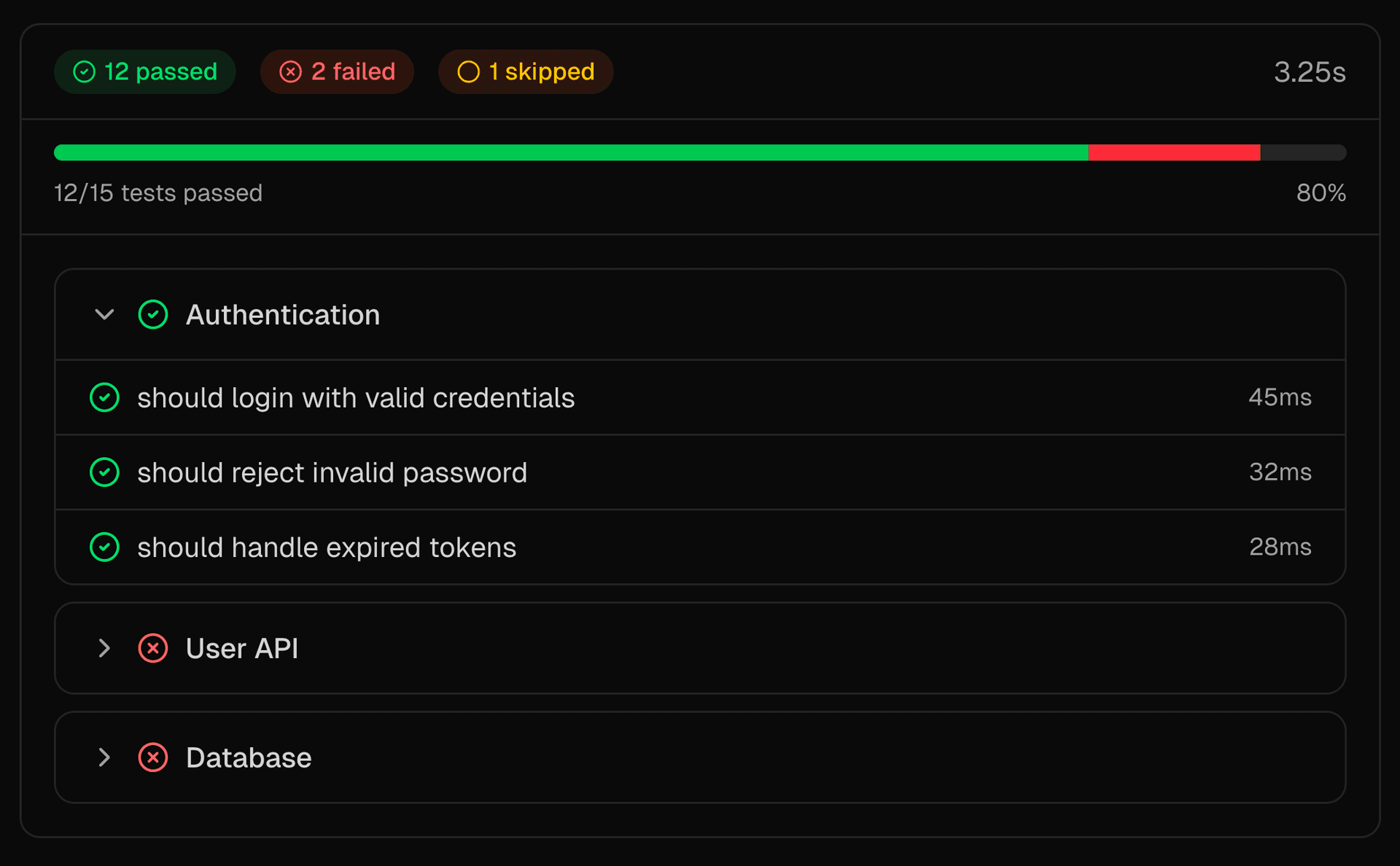The image size is (1400, 866).
Task: Select the 'should handle expired tokens' test
Action: 327,548
